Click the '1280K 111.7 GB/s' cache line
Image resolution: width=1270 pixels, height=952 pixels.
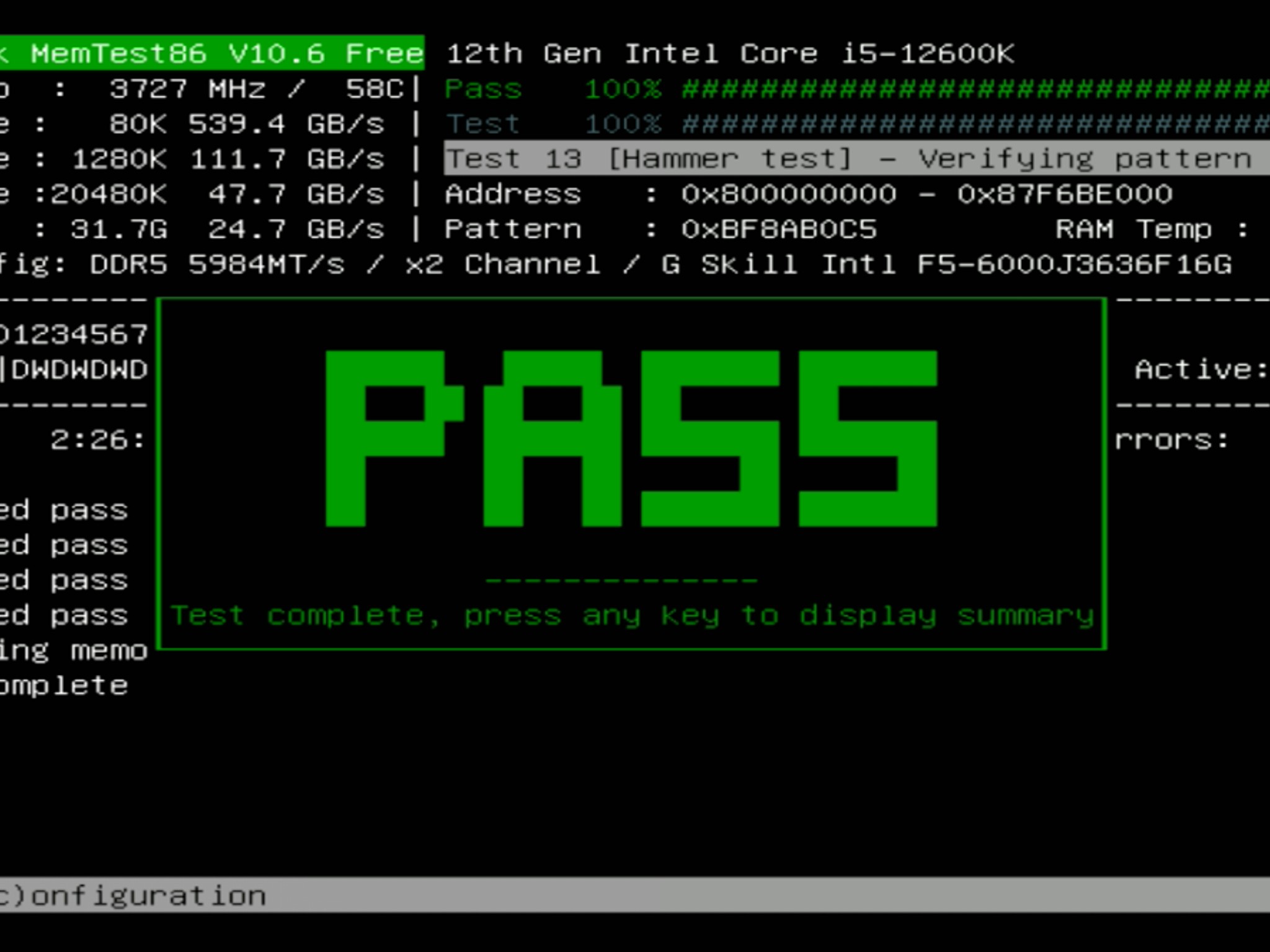[228, 159]
